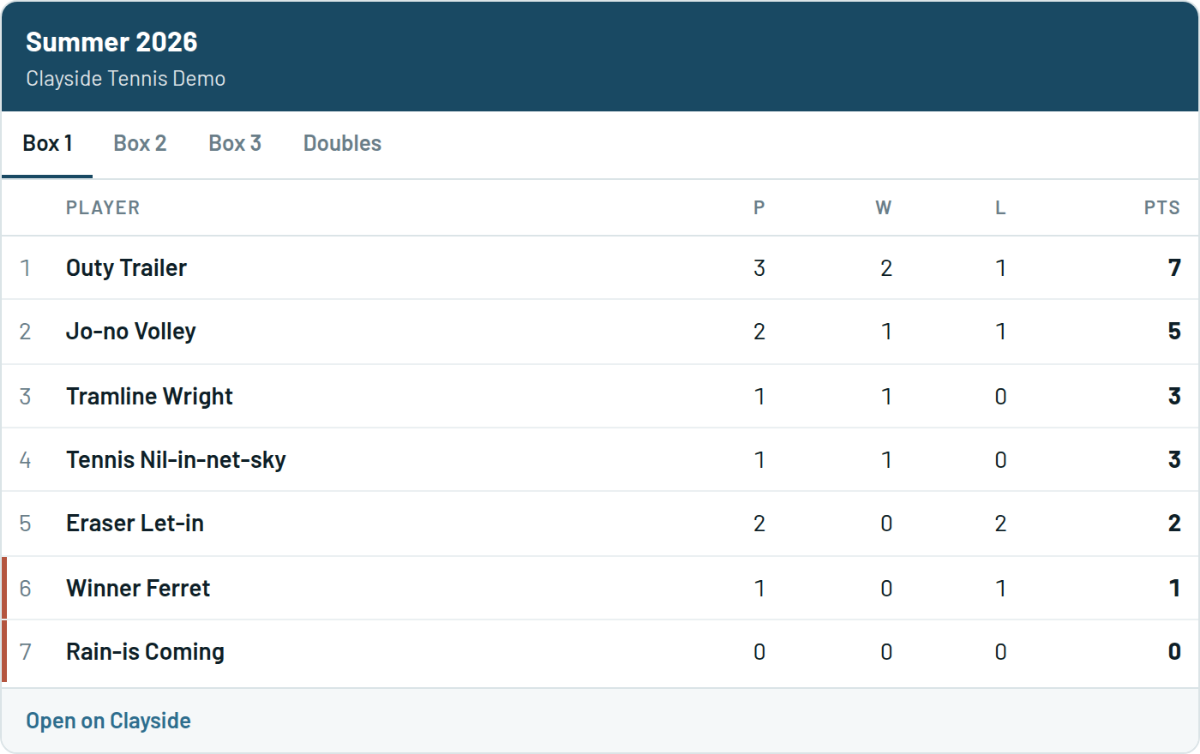Click Outy Trailer's losses count 1

tap(1001, 268)
